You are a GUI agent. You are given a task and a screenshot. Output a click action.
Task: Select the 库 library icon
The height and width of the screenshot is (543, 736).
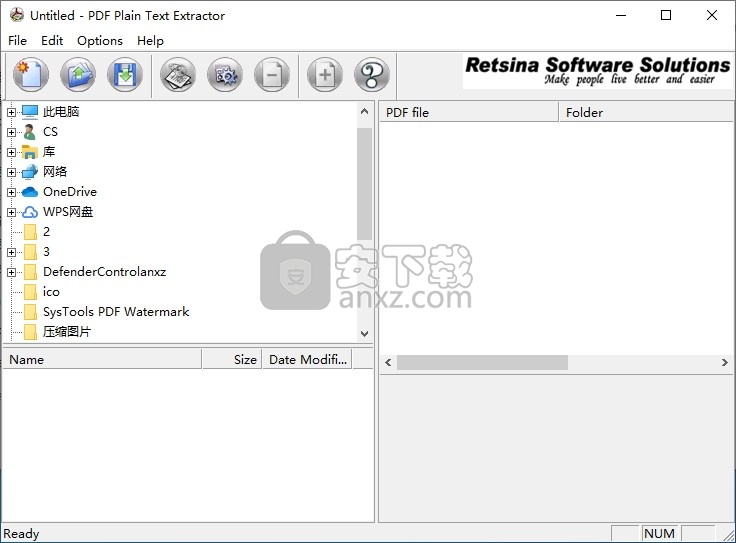pos(30,152)
